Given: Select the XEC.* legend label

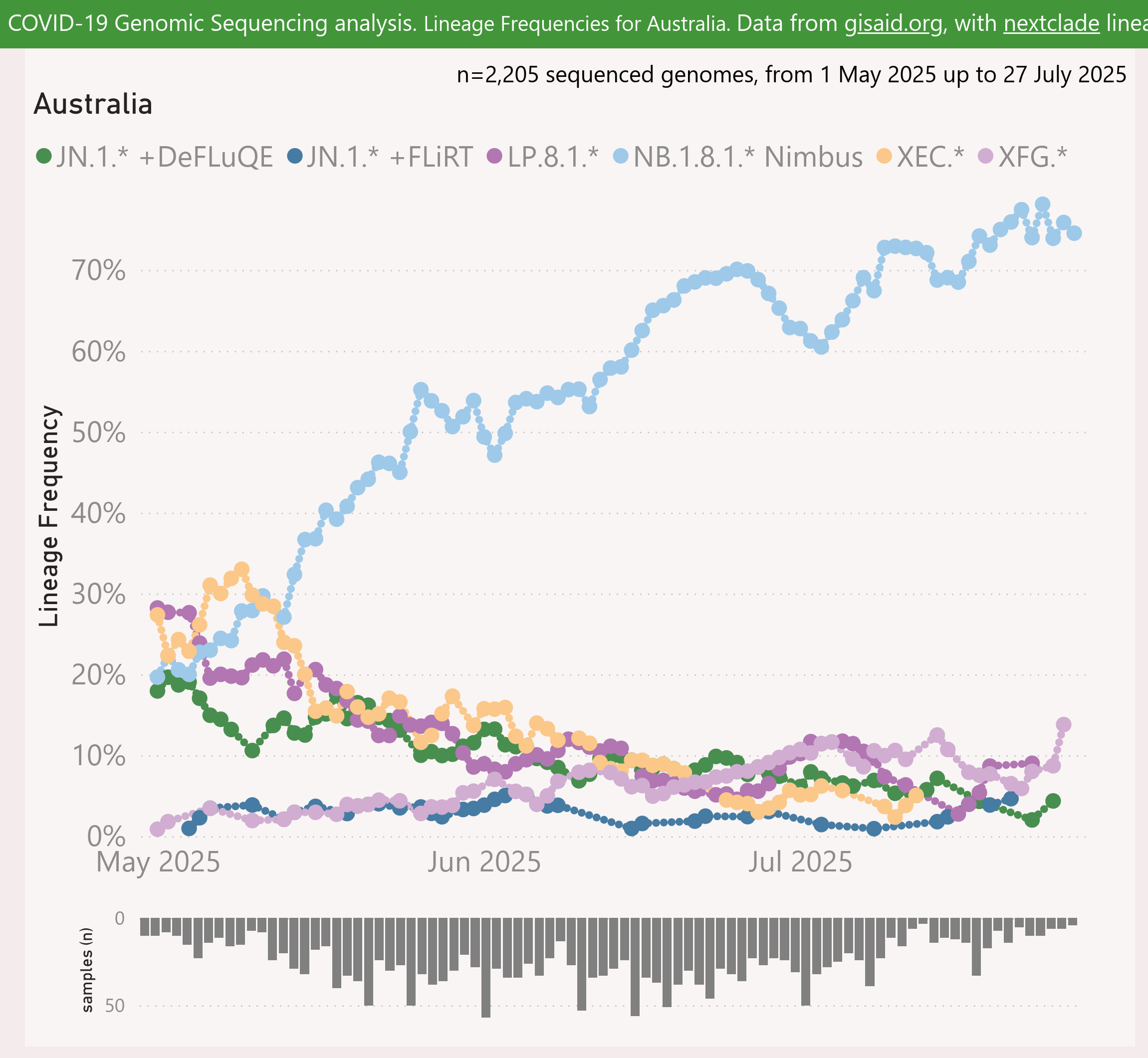Looking at the screenshot, I should tap(930, 157).
